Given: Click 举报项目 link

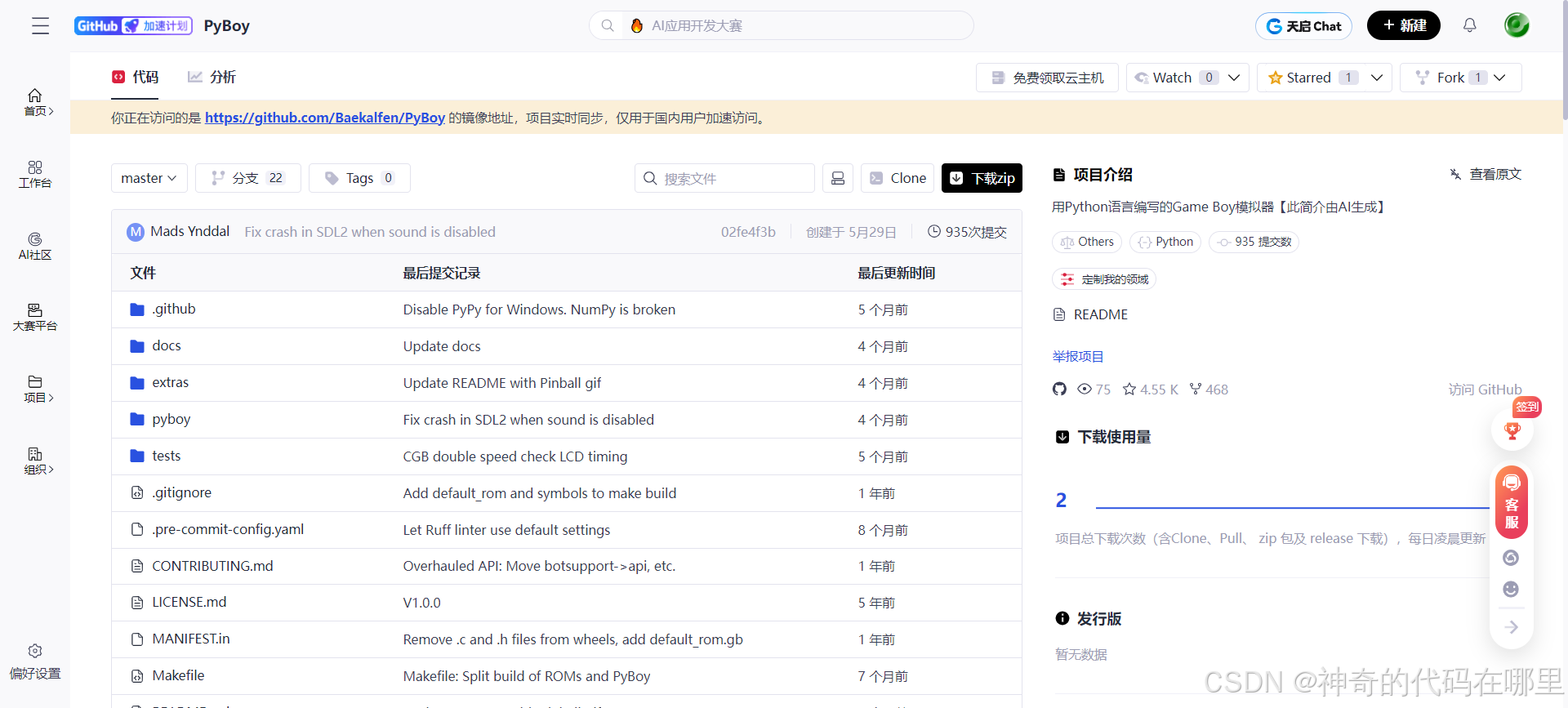Looking at the screenshot, I should pyautogui.click(x=1078, y=356).
